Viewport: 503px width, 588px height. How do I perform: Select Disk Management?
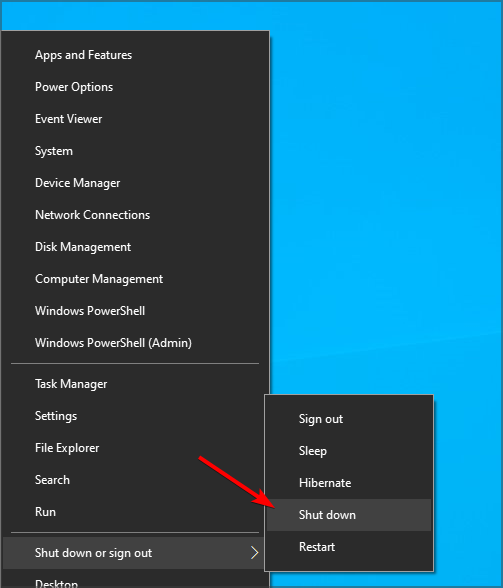pos(135,247)
